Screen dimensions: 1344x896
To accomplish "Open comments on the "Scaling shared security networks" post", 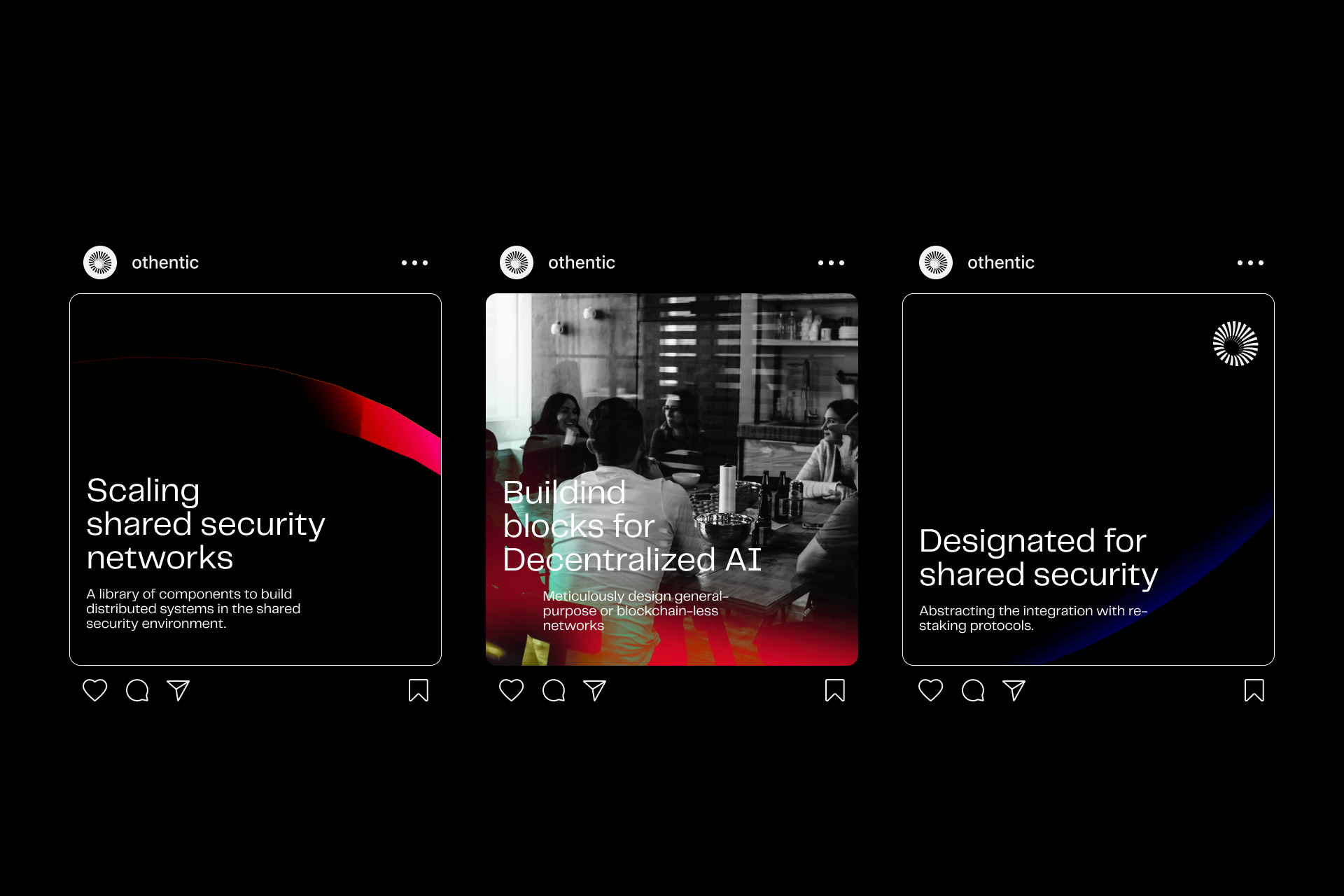I will (x=137, y=690).
